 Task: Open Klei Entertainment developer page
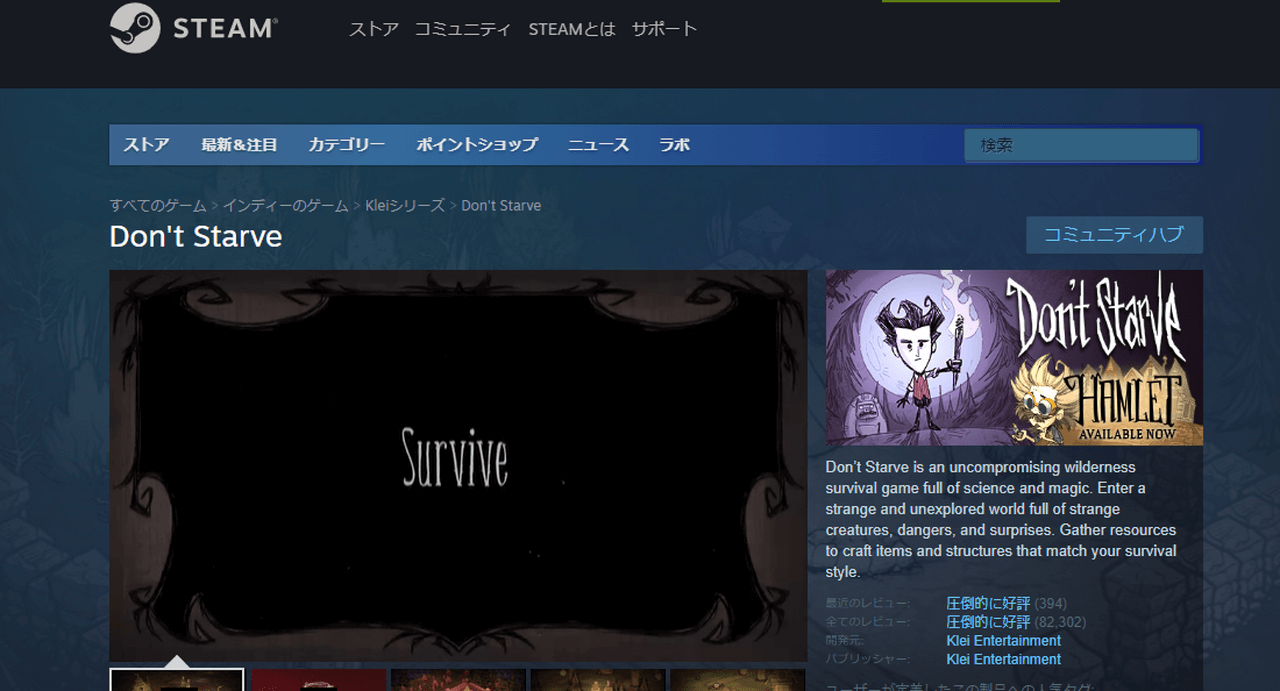pos(1003,640)
